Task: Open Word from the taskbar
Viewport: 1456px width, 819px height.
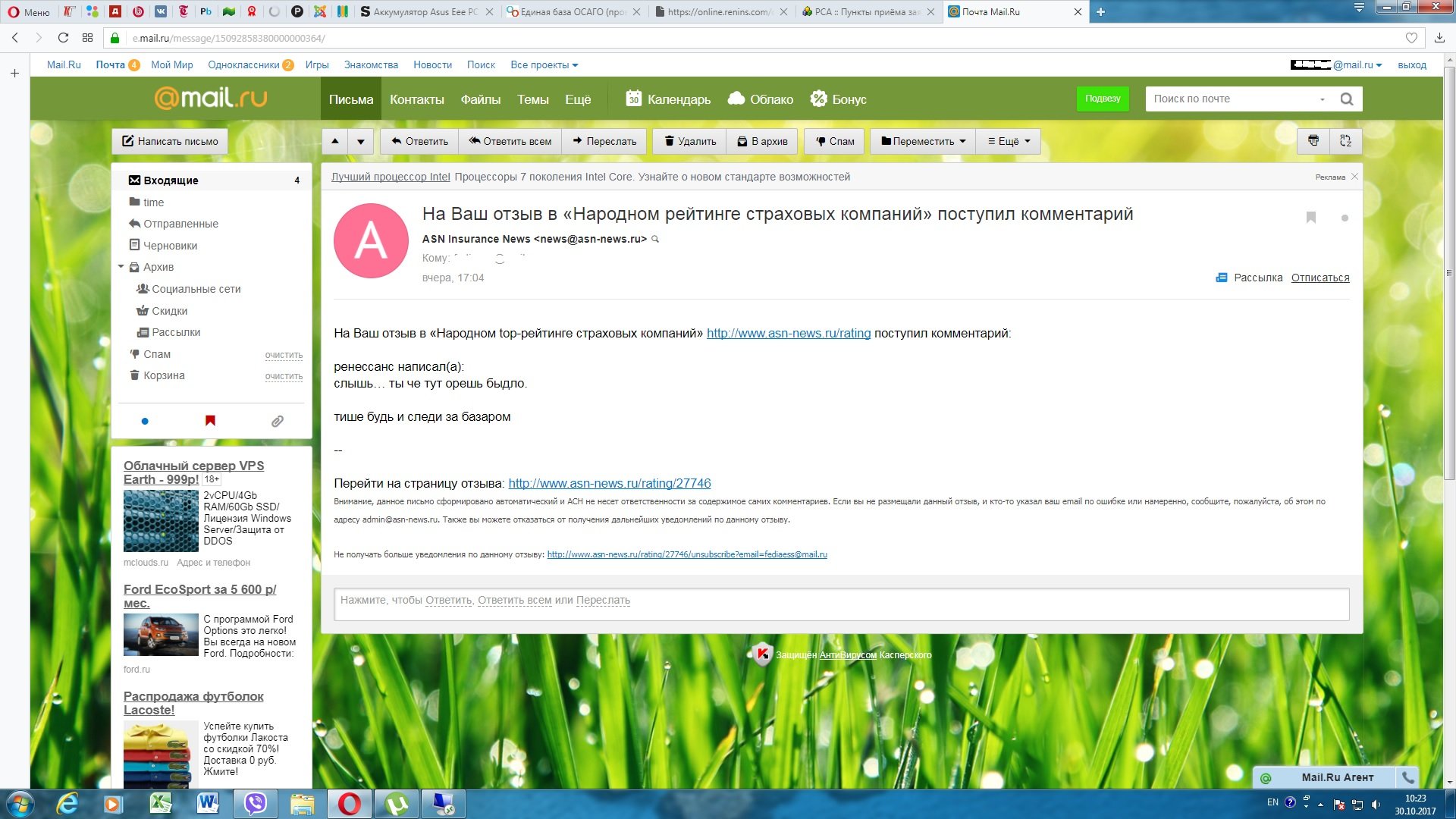Action: pos(208,803)
